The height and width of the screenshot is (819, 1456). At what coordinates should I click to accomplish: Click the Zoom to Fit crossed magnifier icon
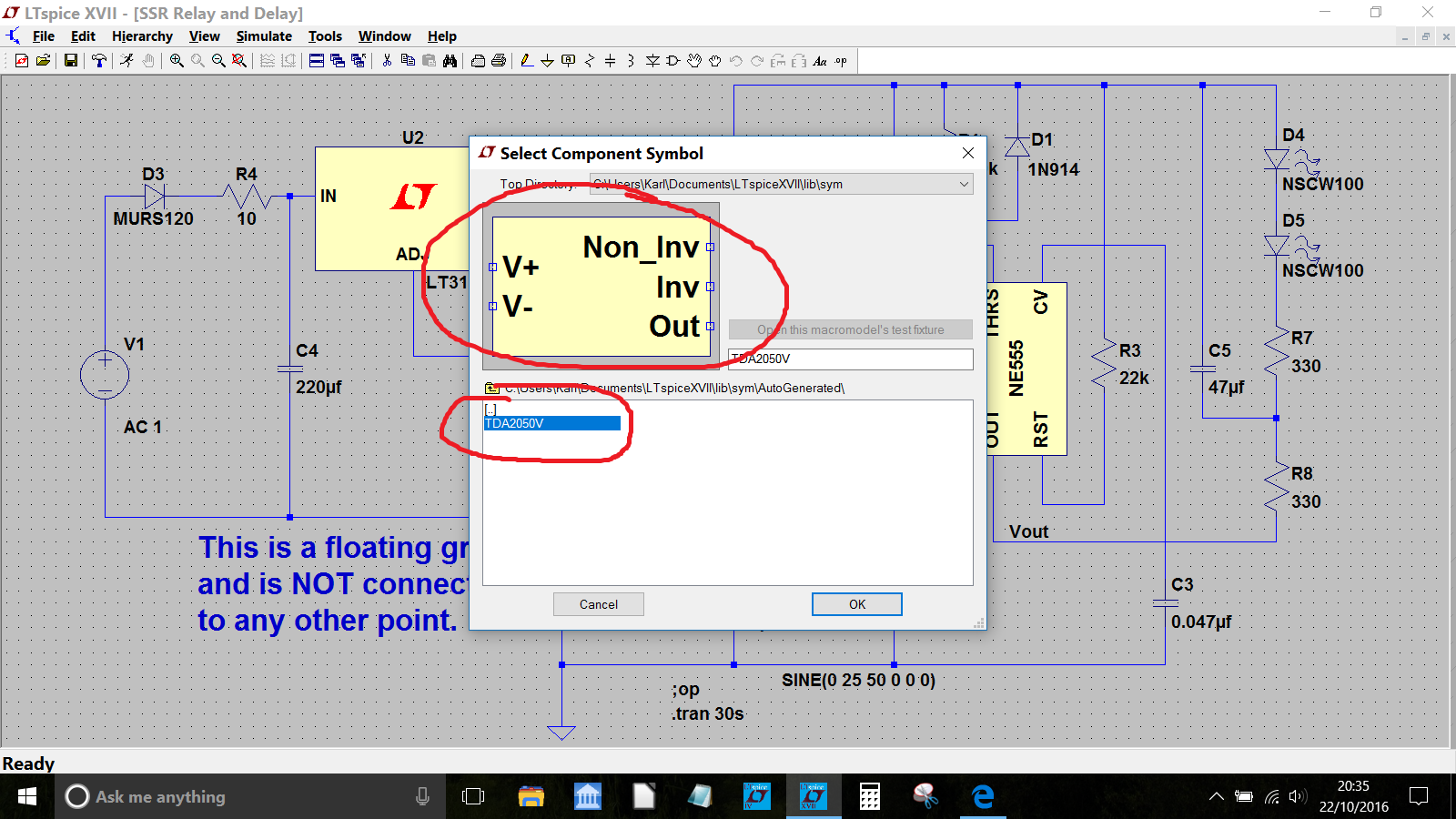239,61
